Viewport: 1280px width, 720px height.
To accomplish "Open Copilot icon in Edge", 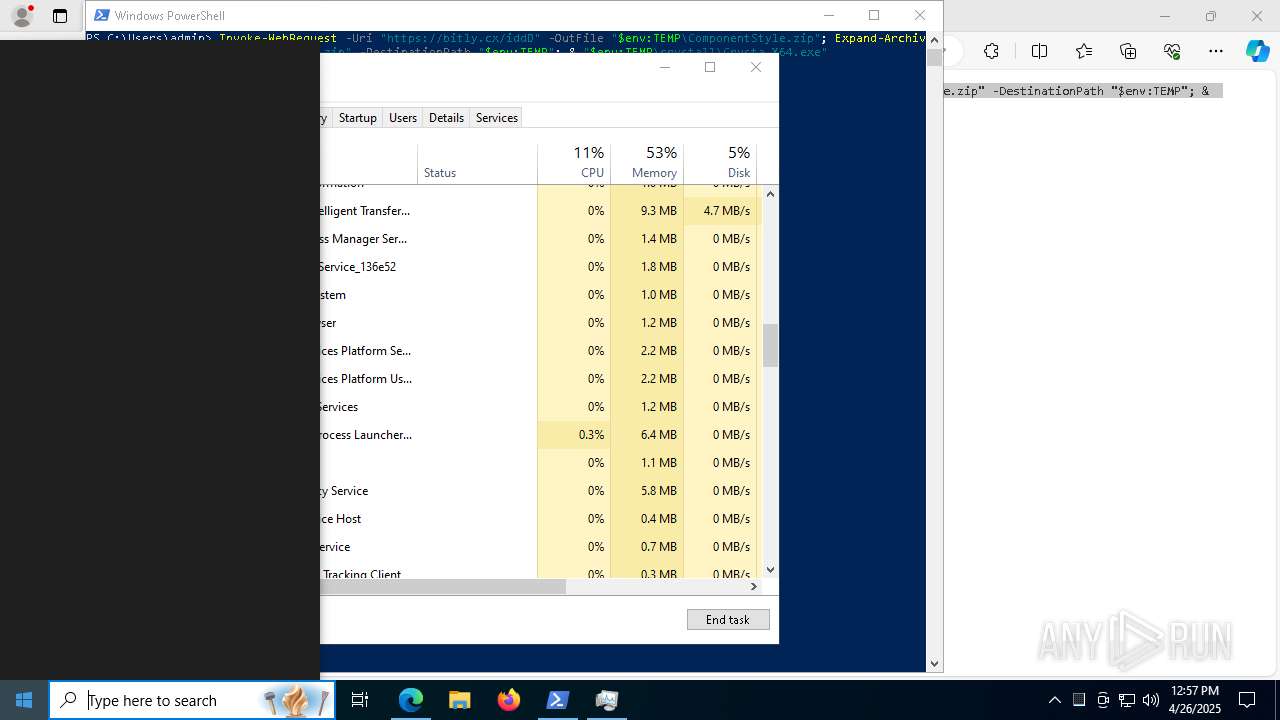I will click(x=1257, y=51).
